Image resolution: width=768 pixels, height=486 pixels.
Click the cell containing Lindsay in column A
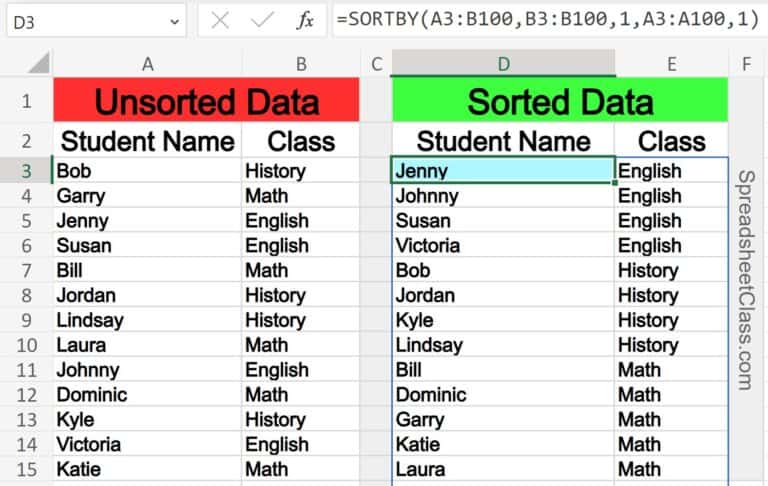pyautogui.click(x=147, y=320)
